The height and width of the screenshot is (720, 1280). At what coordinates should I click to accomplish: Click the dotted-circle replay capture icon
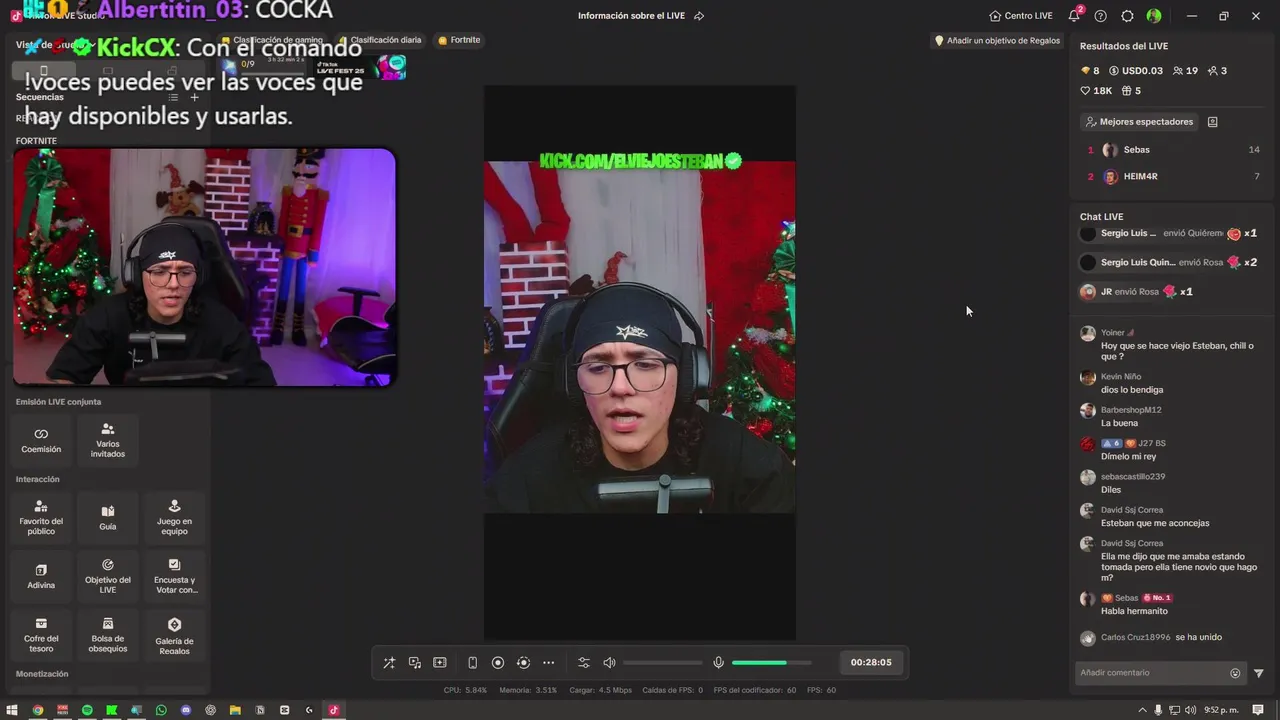523,663
